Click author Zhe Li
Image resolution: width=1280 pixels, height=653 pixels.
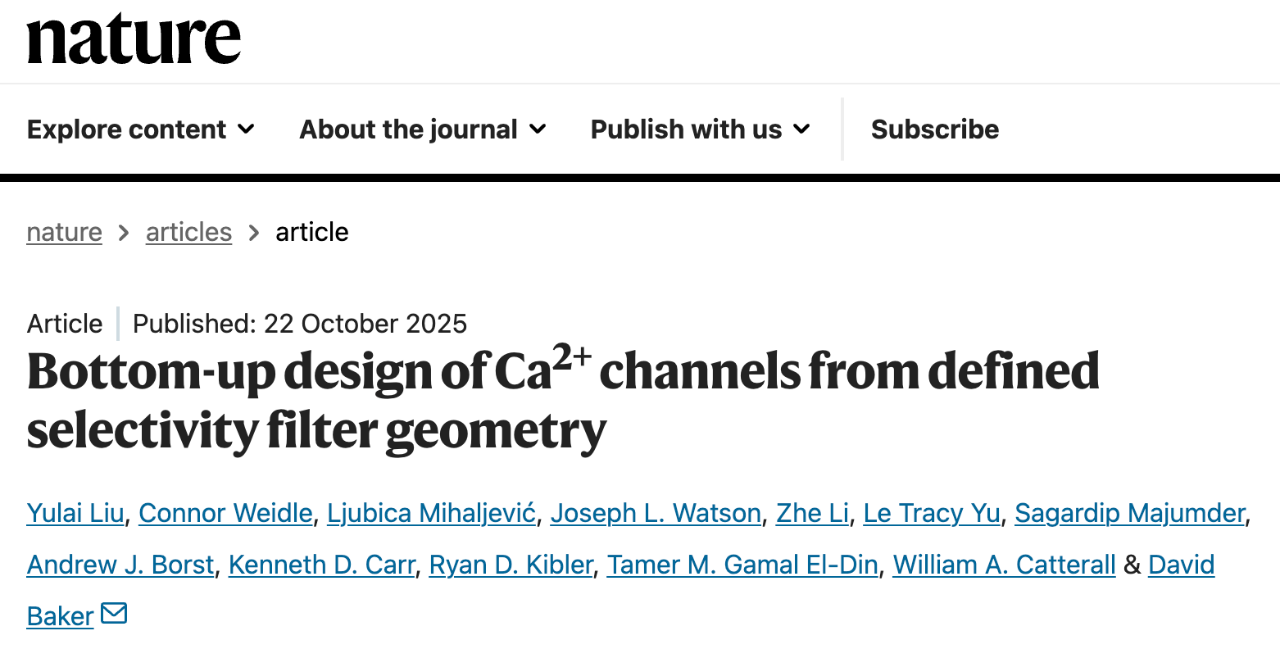point(812,513)
